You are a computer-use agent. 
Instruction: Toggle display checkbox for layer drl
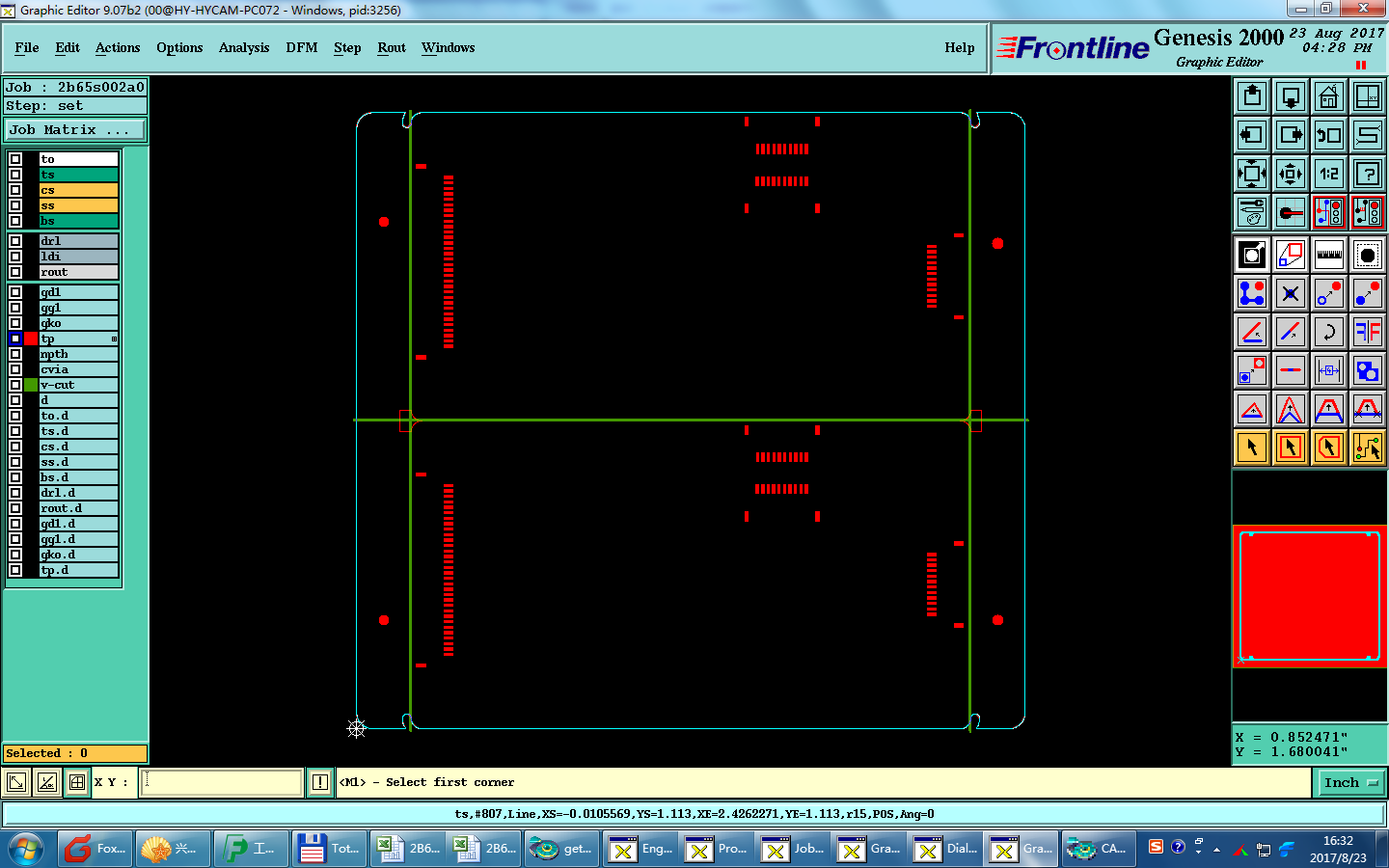(15, 241)
